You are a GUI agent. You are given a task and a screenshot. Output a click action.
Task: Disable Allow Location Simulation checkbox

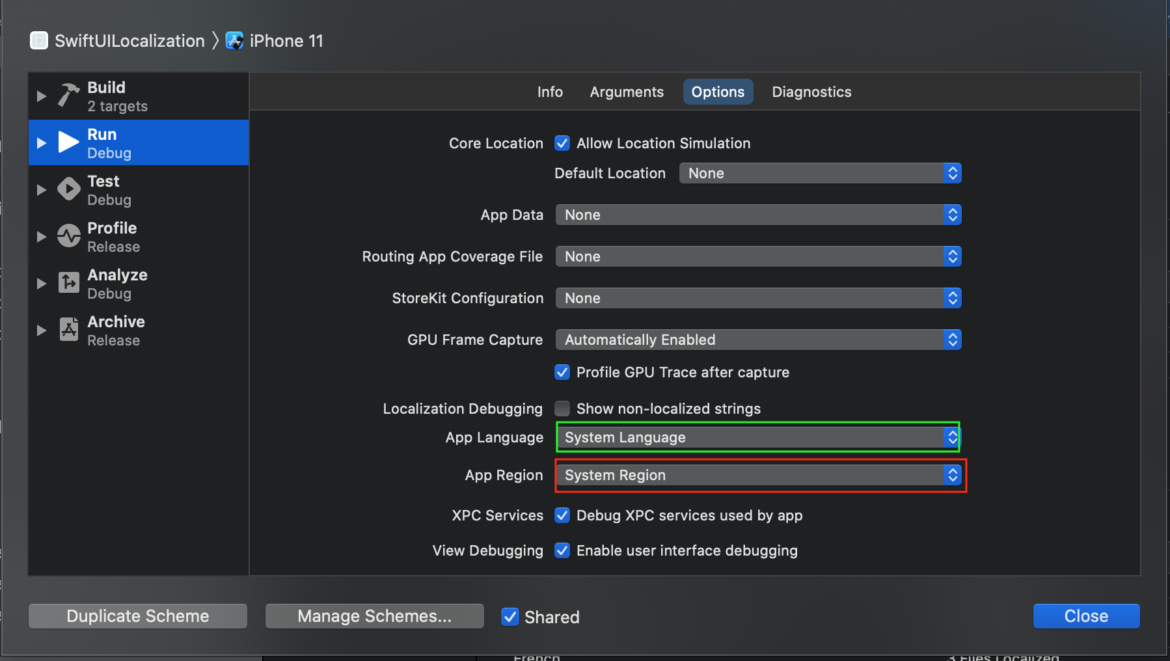pyautogui.click(x=562, y=143)
